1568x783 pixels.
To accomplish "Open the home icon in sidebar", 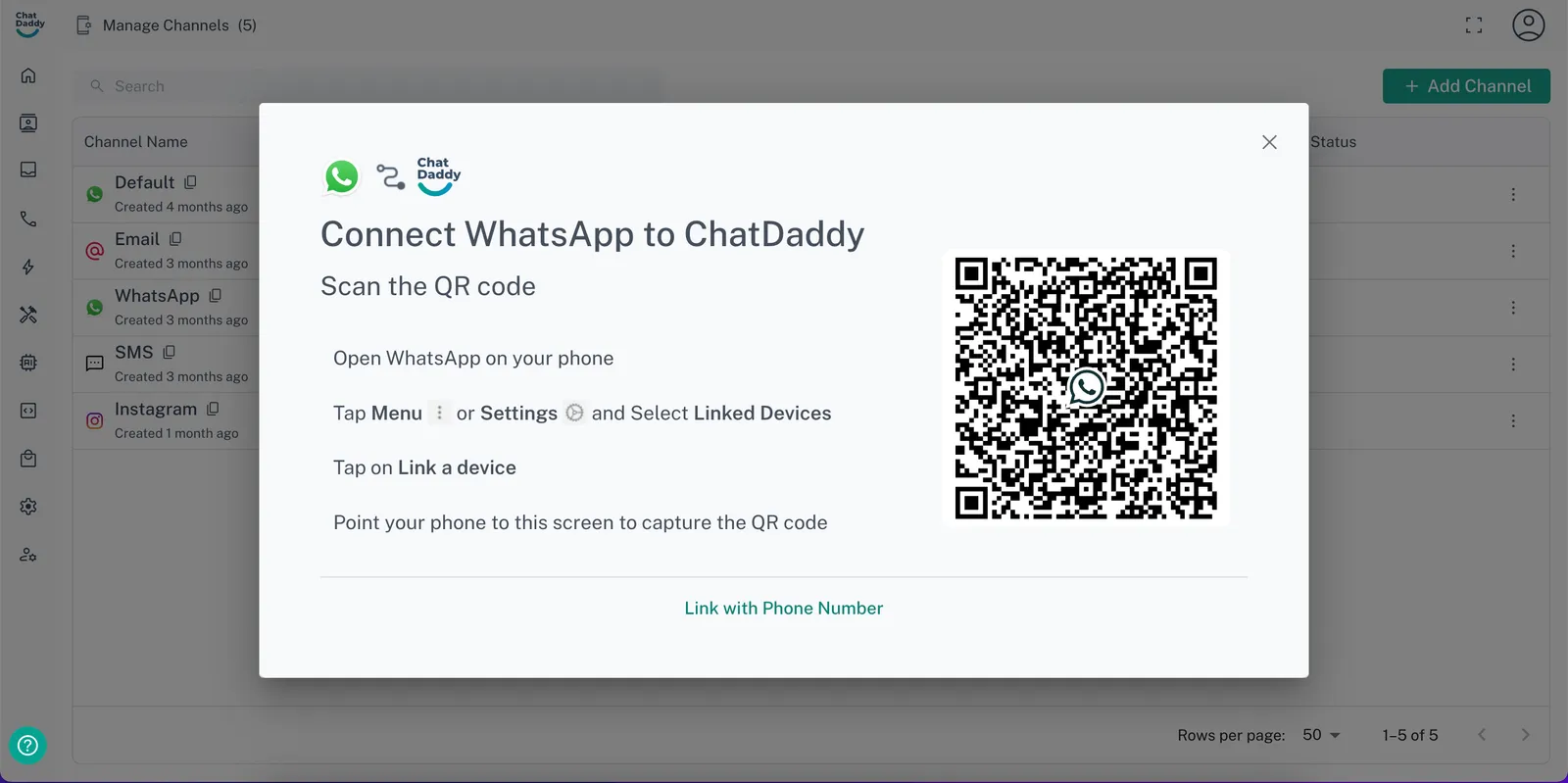I will tap(28, 75).
